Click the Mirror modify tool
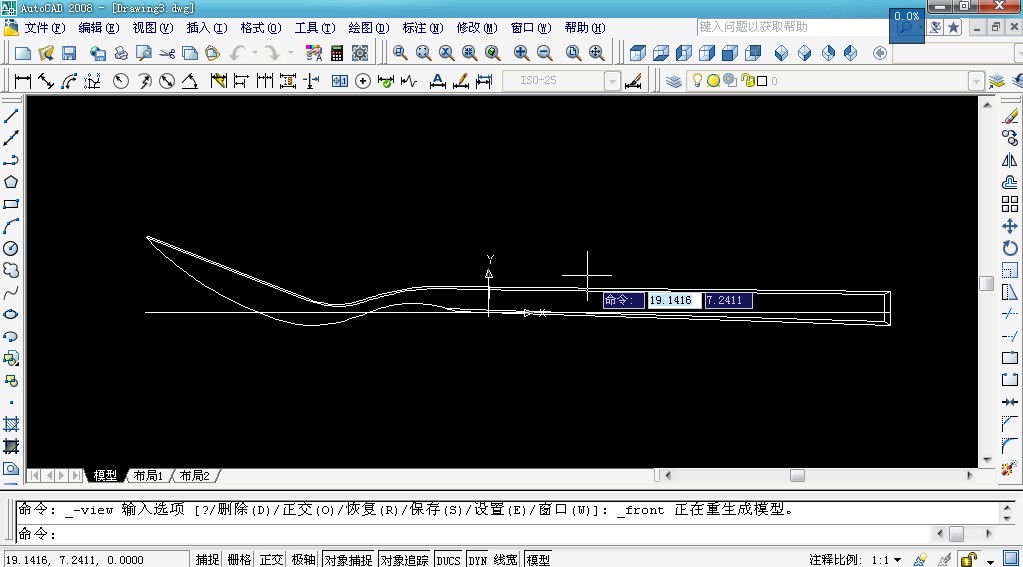The height and width of the screenshot is (567, 1023). click(1009, 161)
